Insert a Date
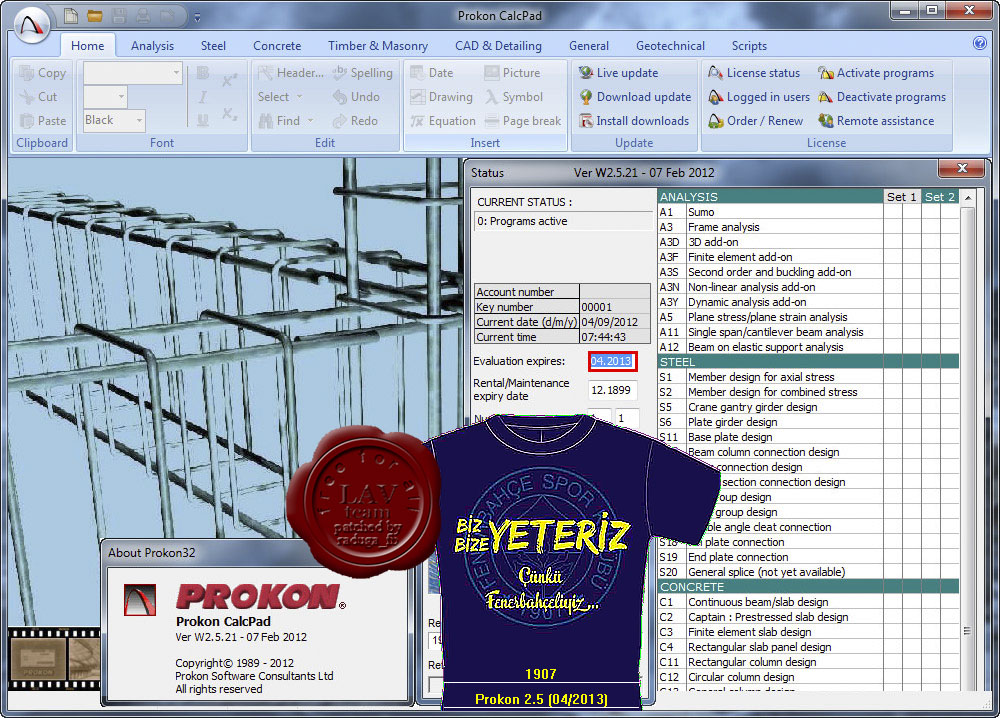Viewport: 1000px width, 718px height. (x=432, y=73)
